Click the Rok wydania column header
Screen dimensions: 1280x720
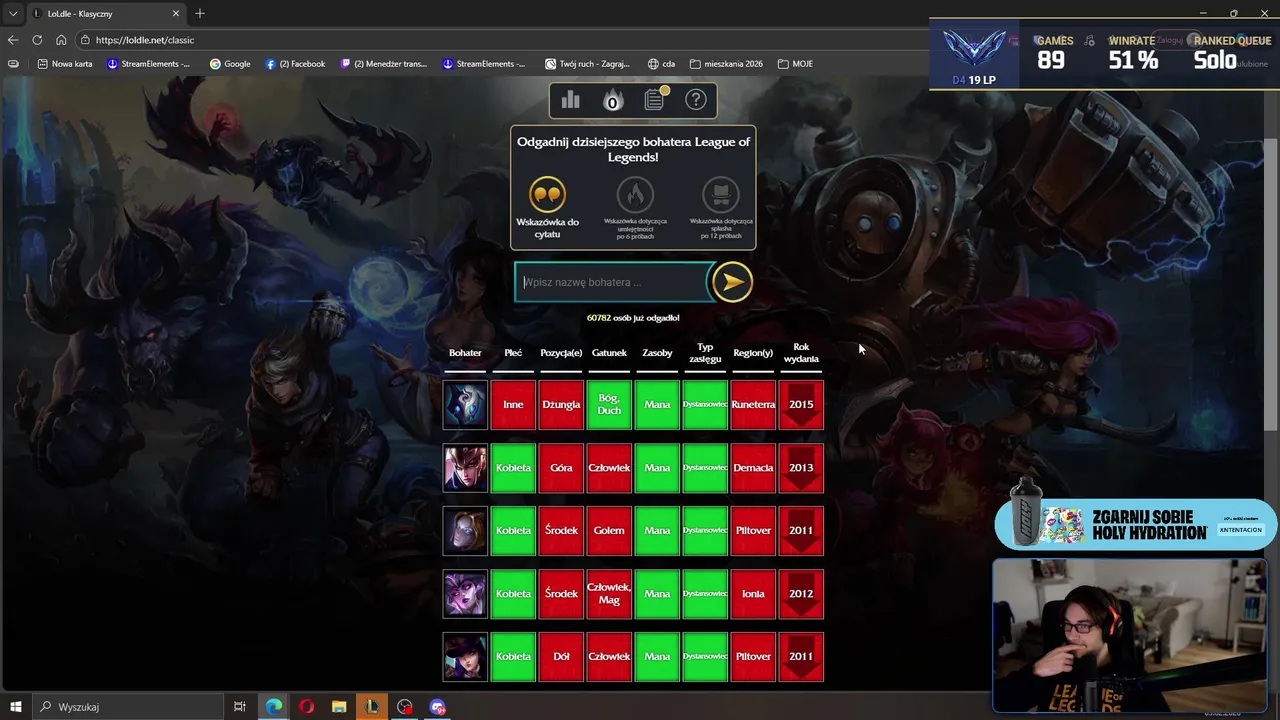801,353
